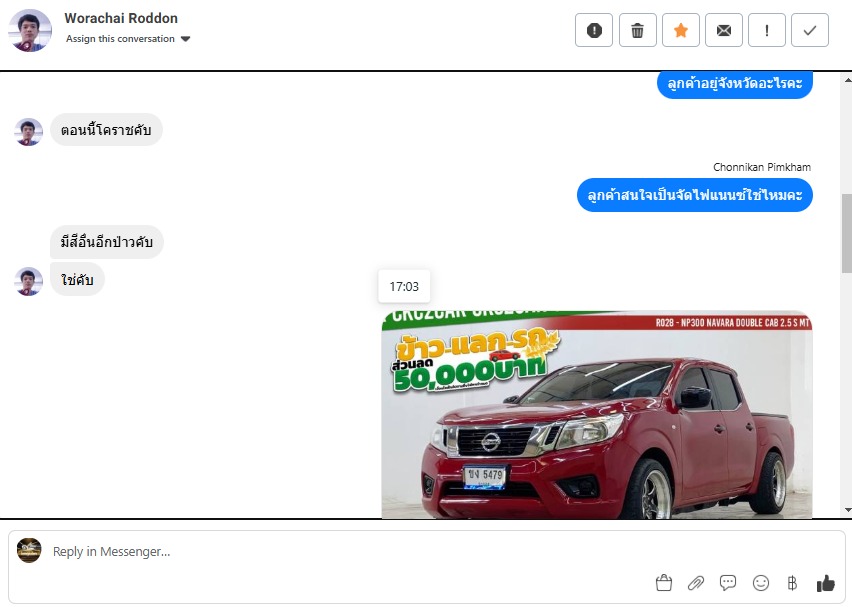Attach a file with paperclip icon

[696, 583]
